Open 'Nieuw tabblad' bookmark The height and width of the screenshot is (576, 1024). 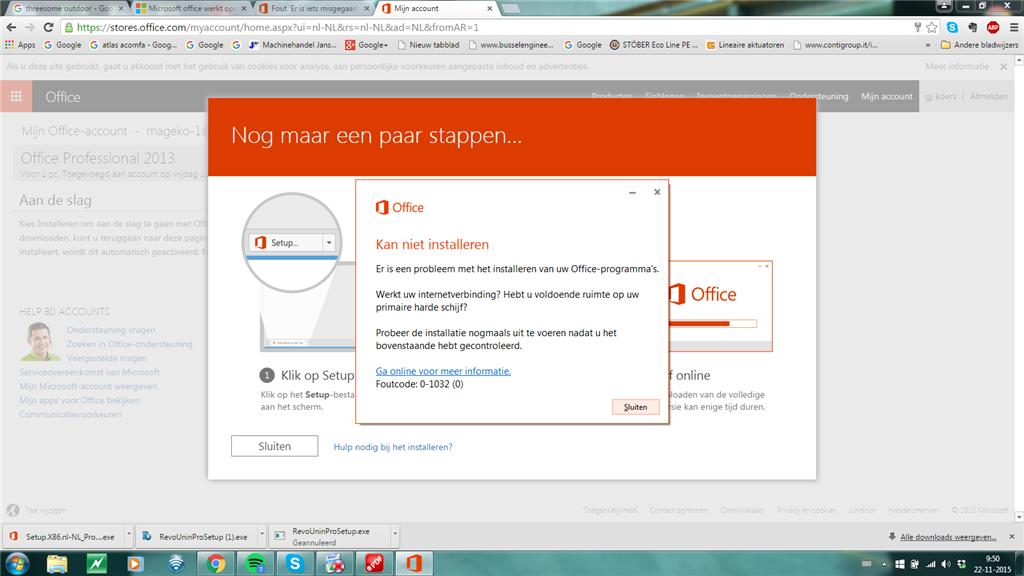(x=428, y=45)
